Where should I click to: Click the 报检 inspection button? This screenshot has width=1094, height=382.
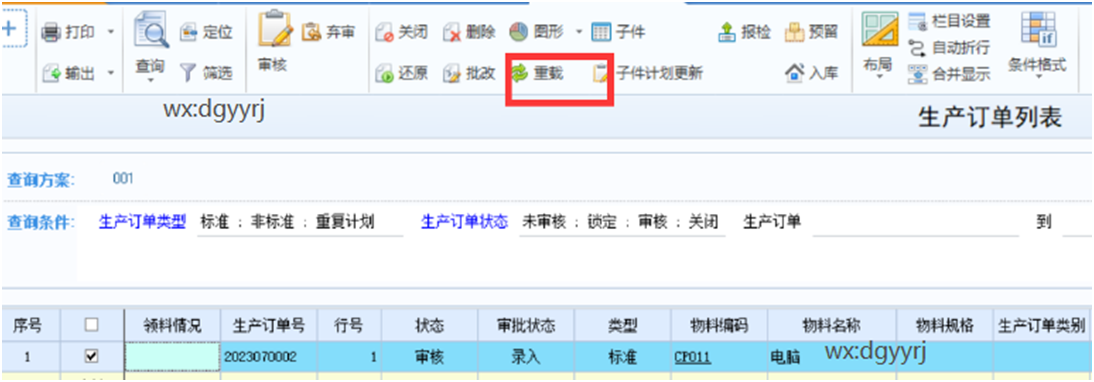pos(745,32)
